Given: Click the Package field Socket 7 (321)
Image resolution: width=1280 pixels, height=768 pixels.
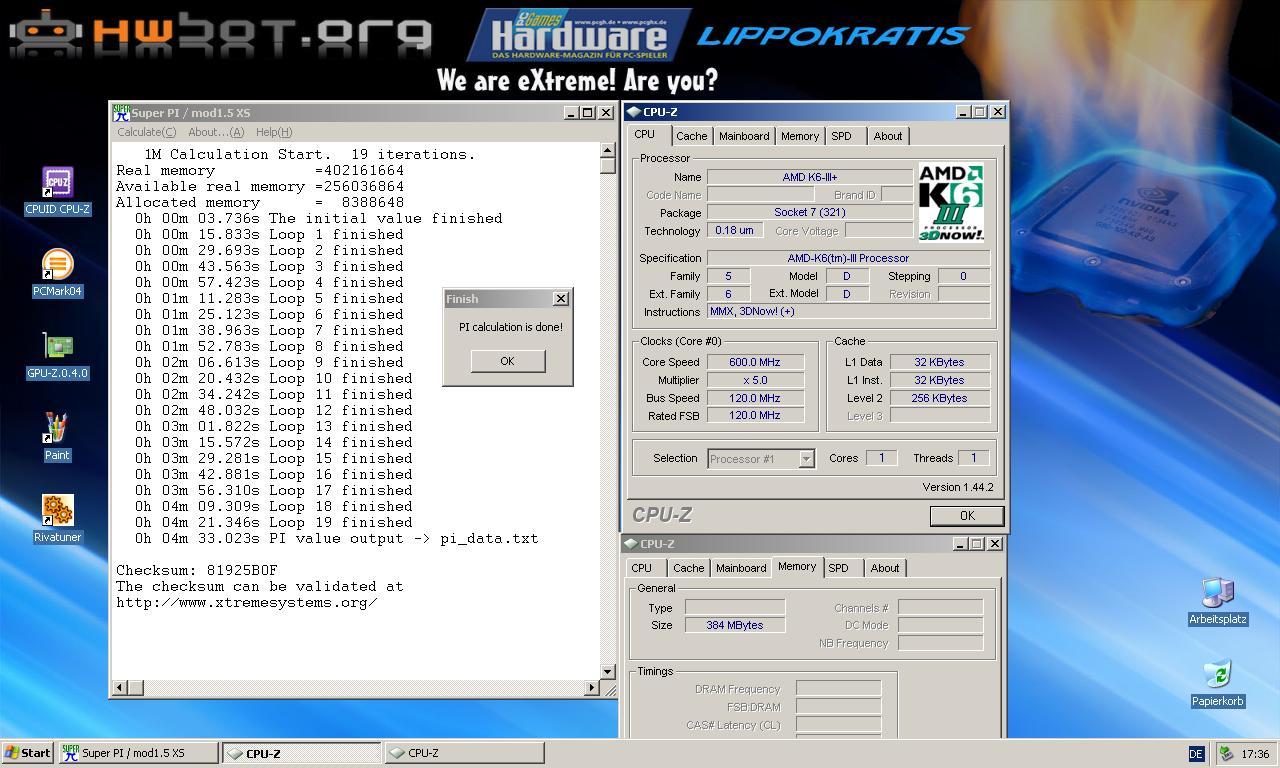Looking at the screenshot, I should pyautogui.click(x=810, y=212).
